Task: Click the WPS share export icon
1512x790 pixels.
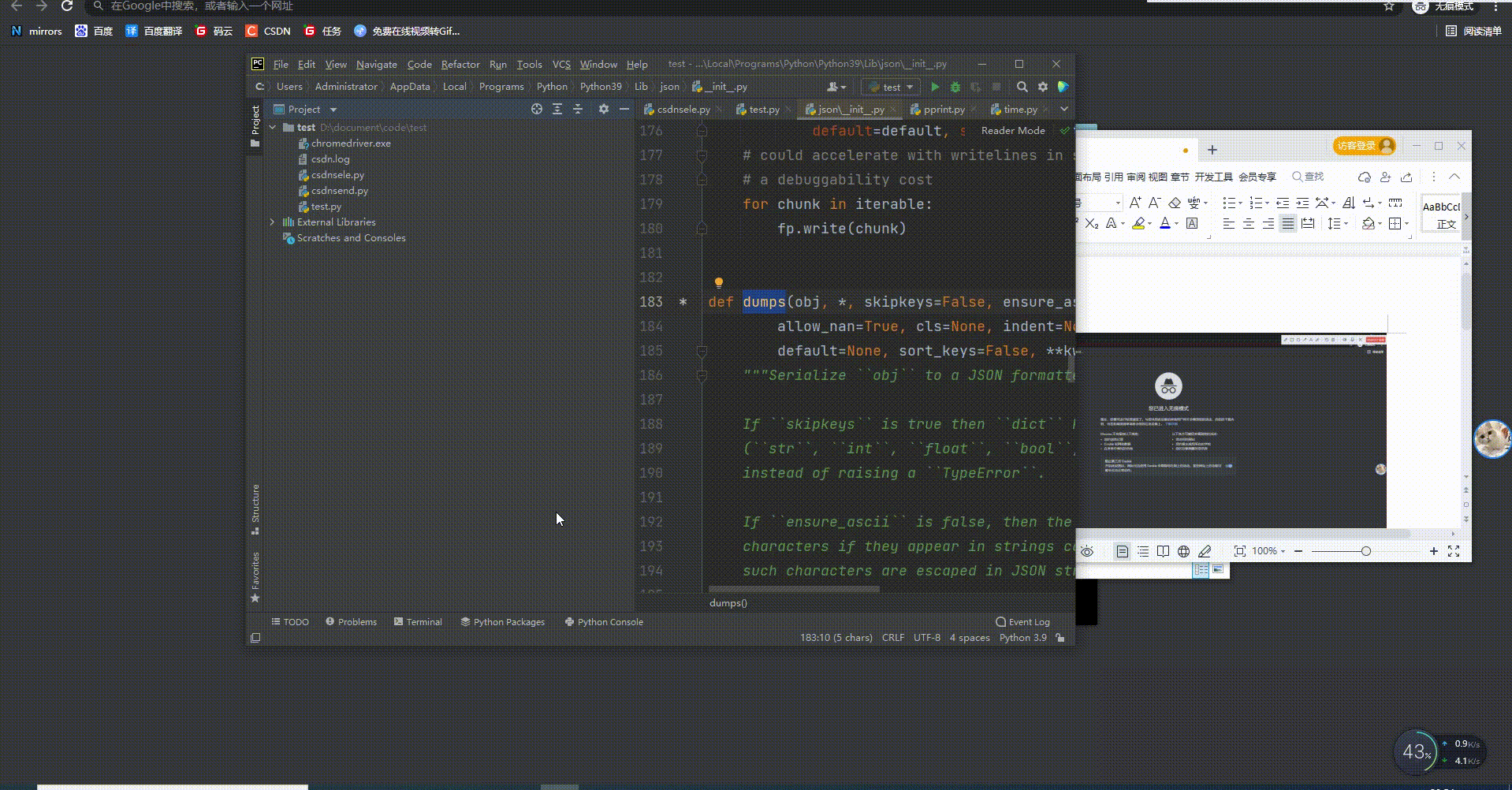Action: tap(1406, 177)
